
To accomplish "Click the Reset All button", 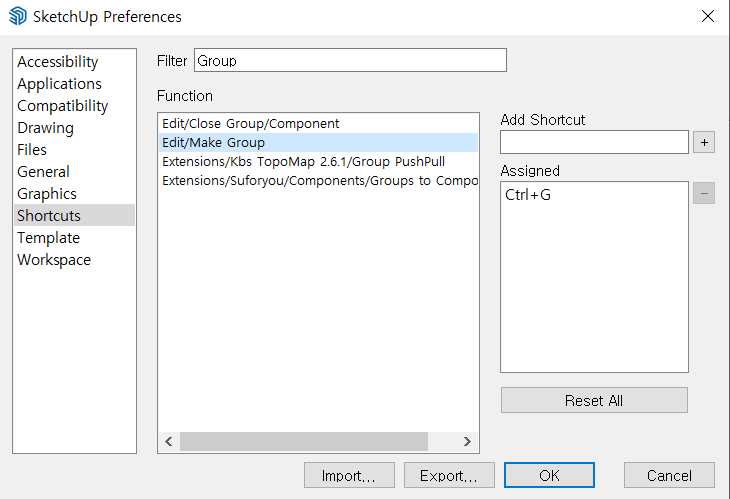I will [594, 400].
